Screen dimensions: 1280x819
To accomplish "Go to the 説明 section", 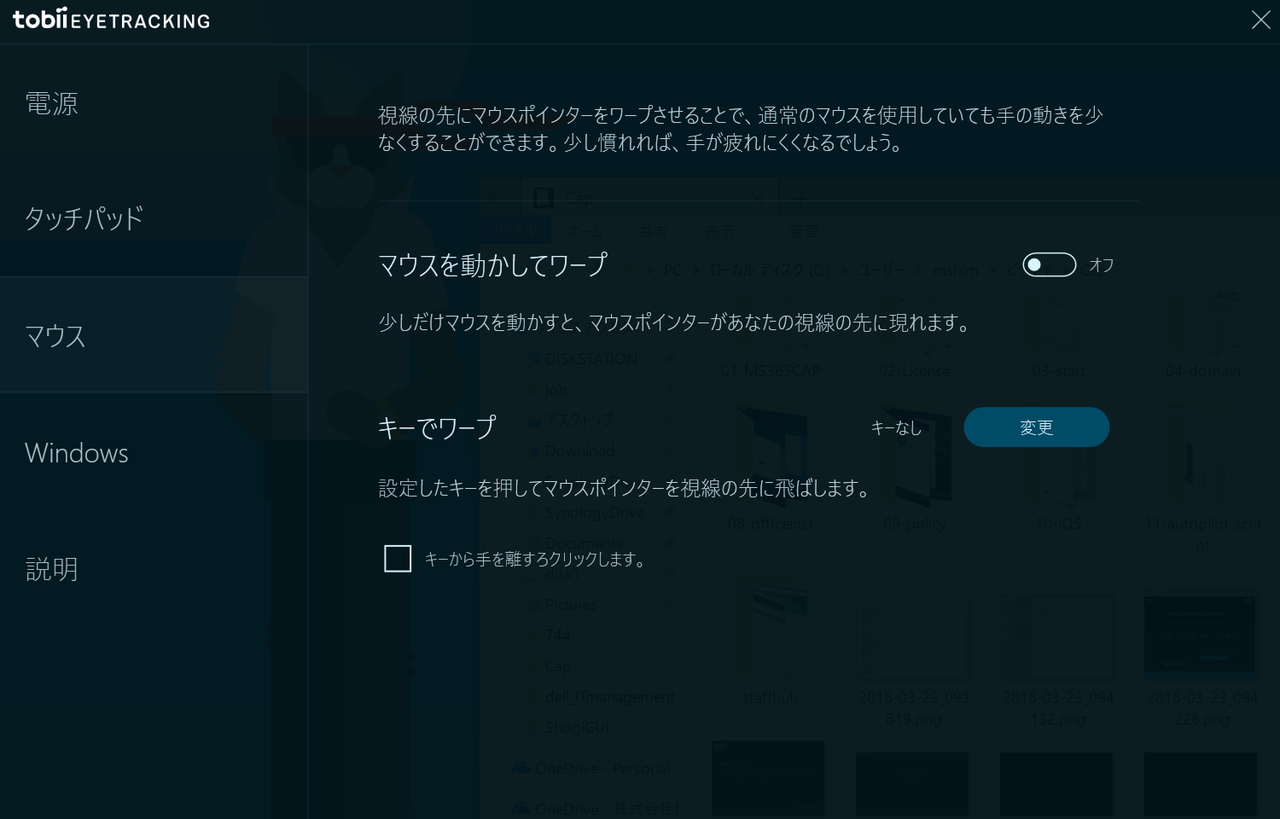I will coord(153,568).
